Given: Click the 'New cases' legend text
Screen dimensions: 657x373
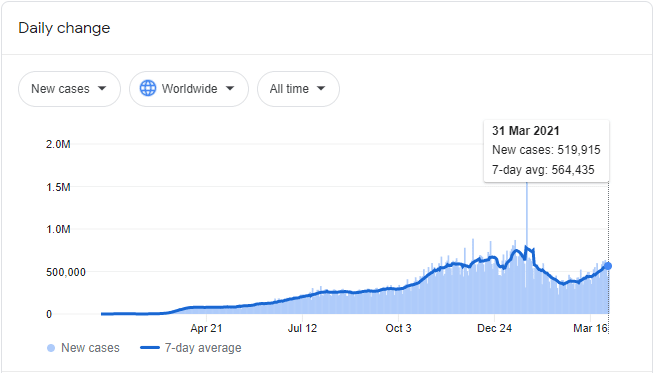Looking at the screenshot, I should point(90,348).
